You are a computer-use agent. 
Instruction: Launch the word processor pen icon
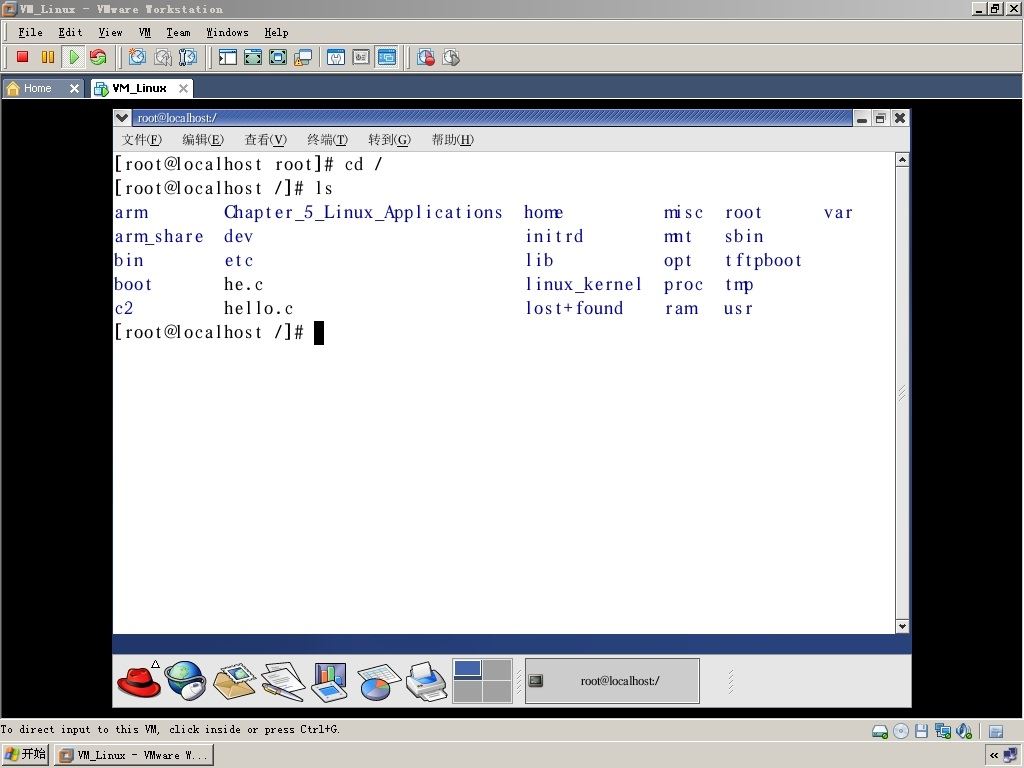pos(283,681)
